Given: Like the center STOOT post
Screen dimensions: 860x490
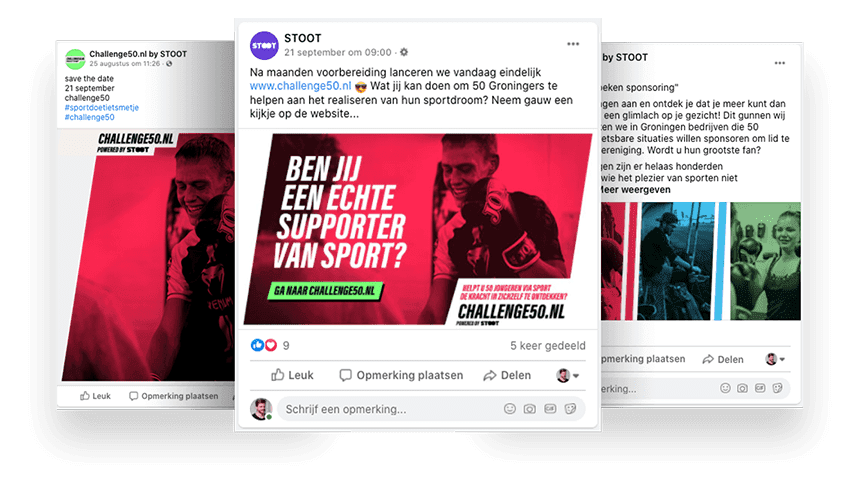Looking at the screenshot, I should [292, 375].
